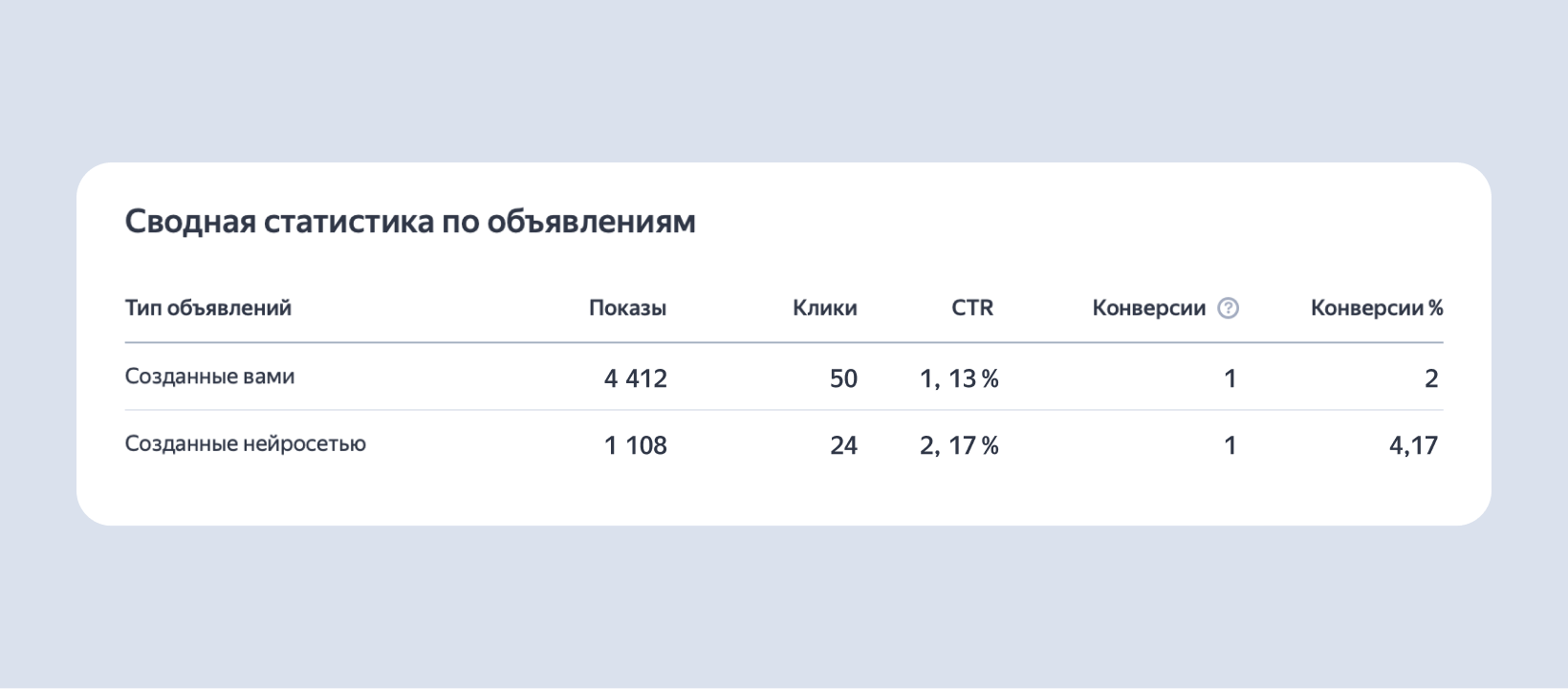Select the 1,13 % CTR value

coord(959,378)
